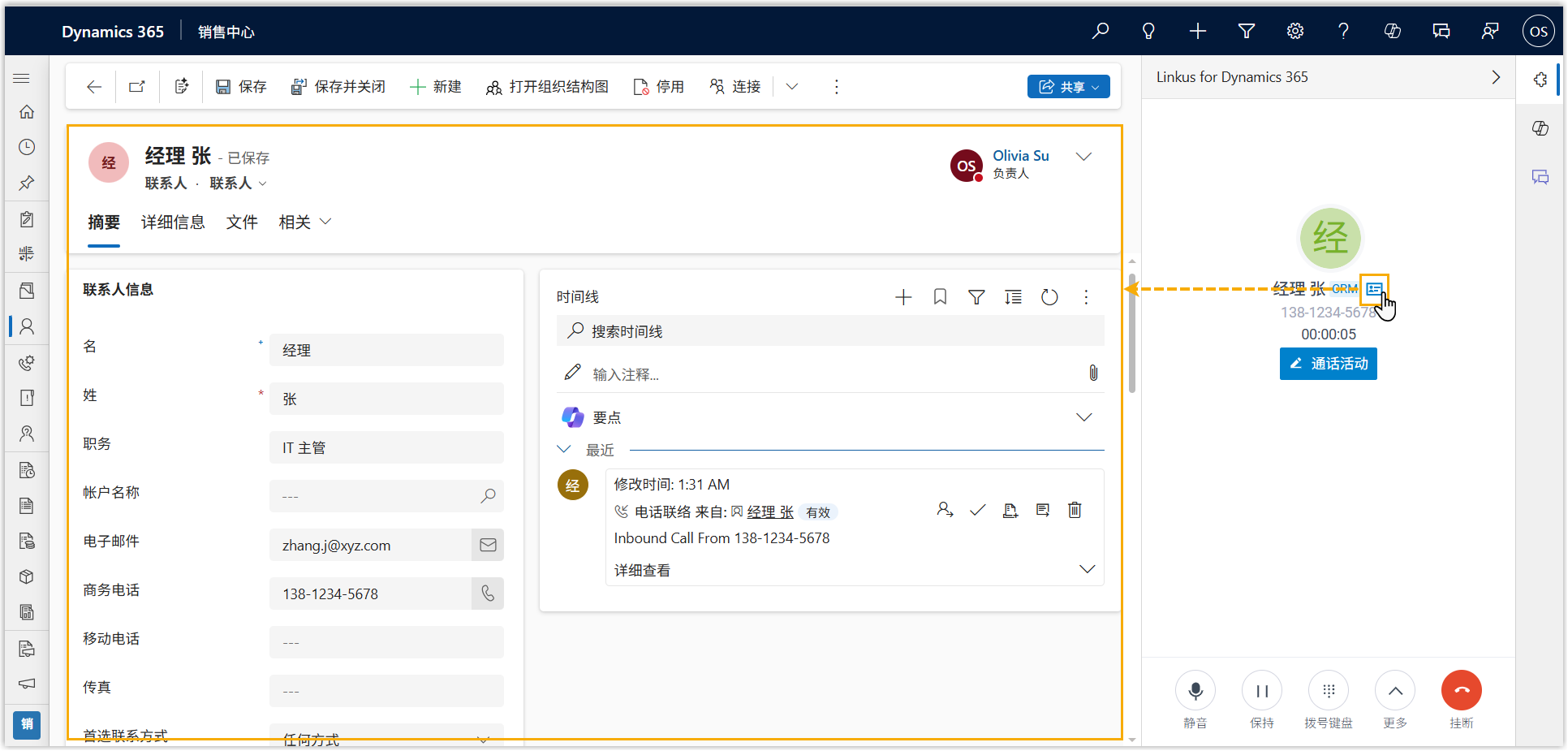The image size is (1568, 751).
Task: Expand the 要点 highlights section
Action: click(x=1083, y=417)
